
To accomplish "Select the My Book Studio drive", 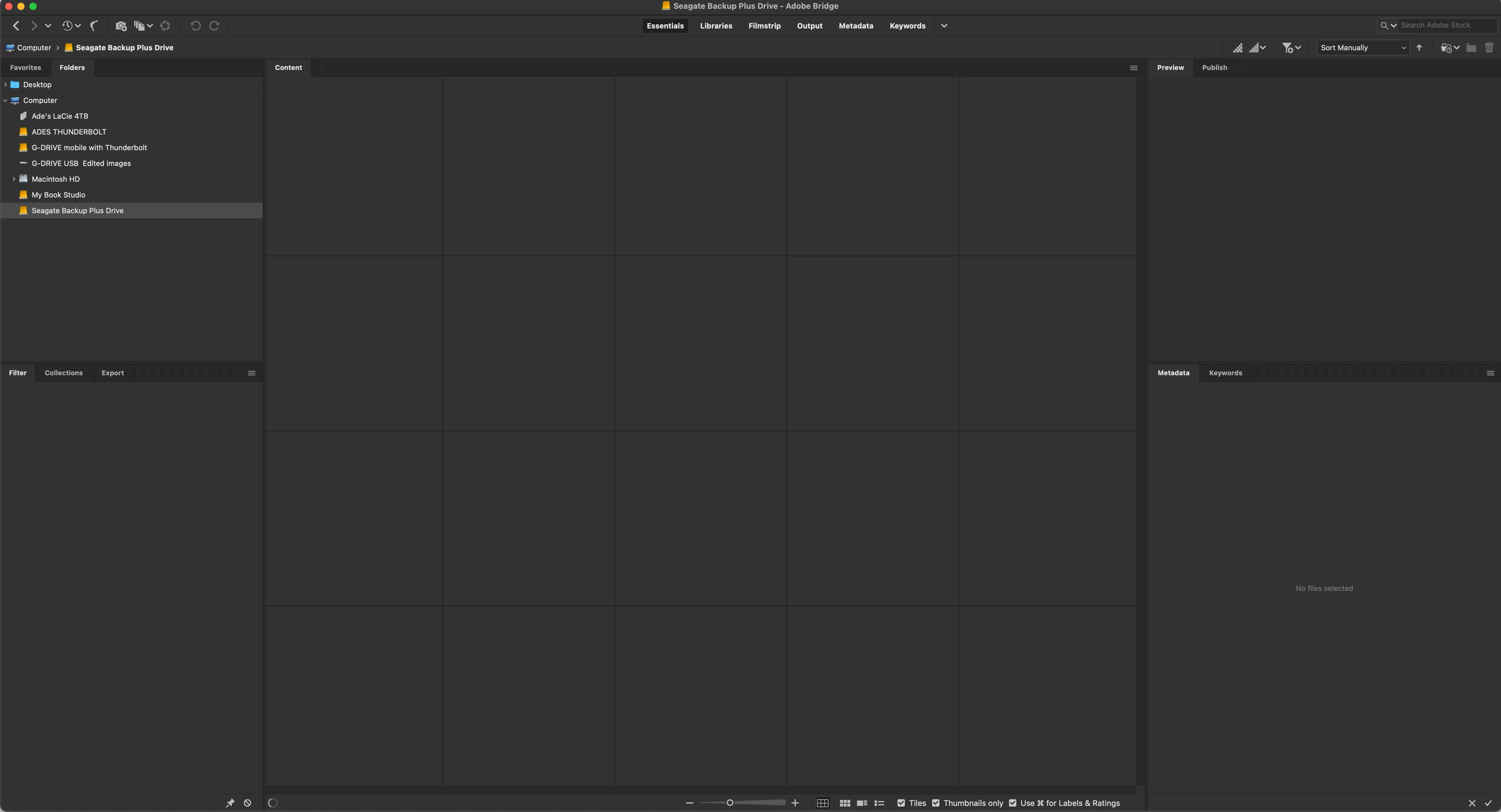I will (x=58, y=194).
